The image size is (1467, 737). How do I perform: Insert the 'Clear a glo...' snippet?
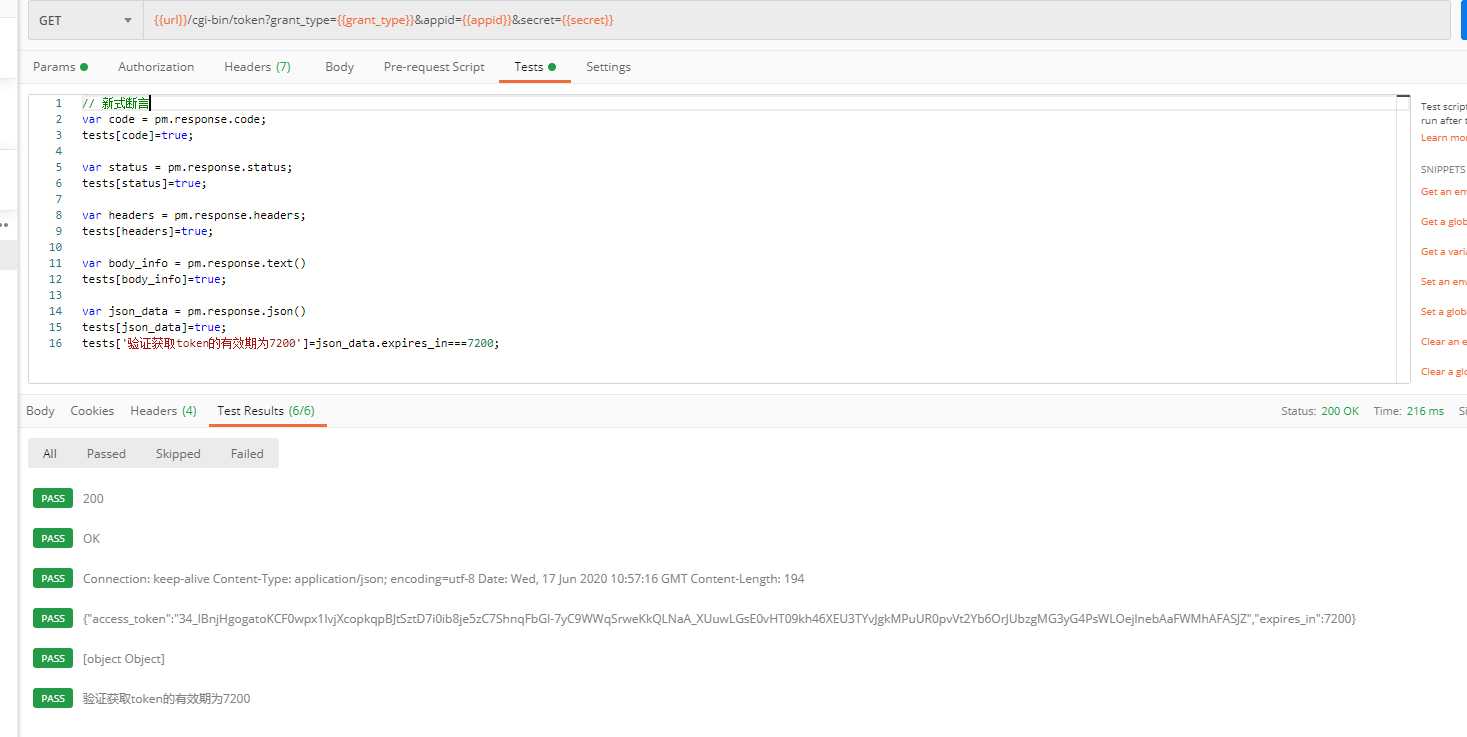click(x=1443, y=372)
